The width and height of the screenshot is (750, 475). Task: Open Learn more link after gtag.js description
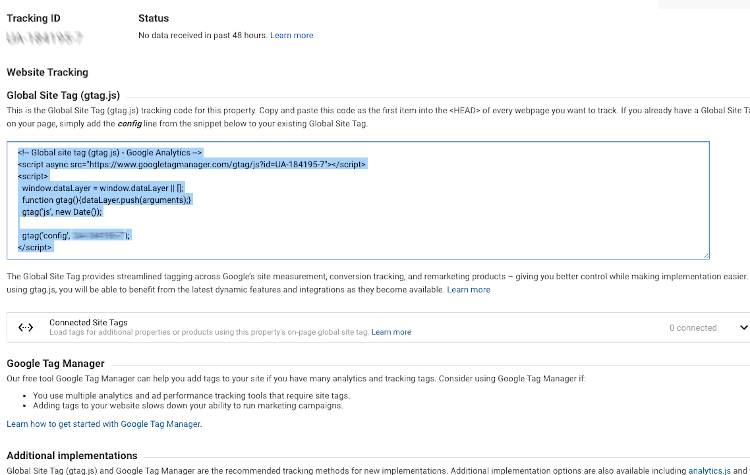[x=468, y=290]
